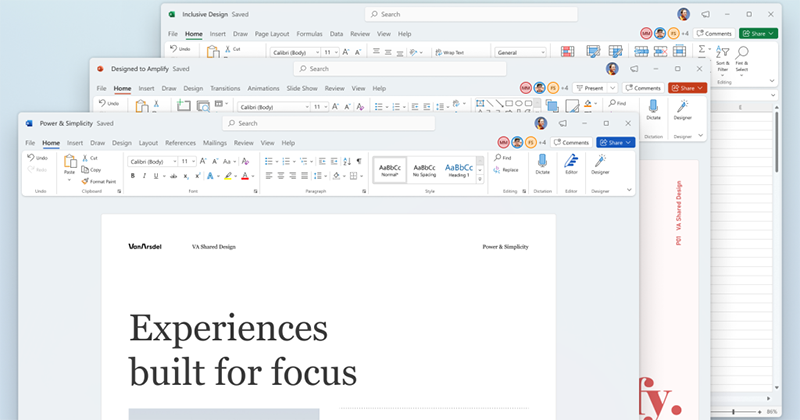
Task: Open bullets list dropdown arrow in Word
Action: [x=277, y=162]
